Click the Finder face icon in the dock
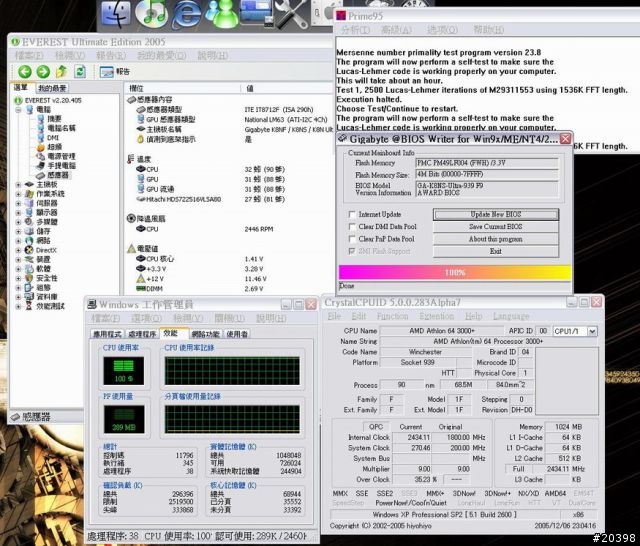 [x=116, y=14]
